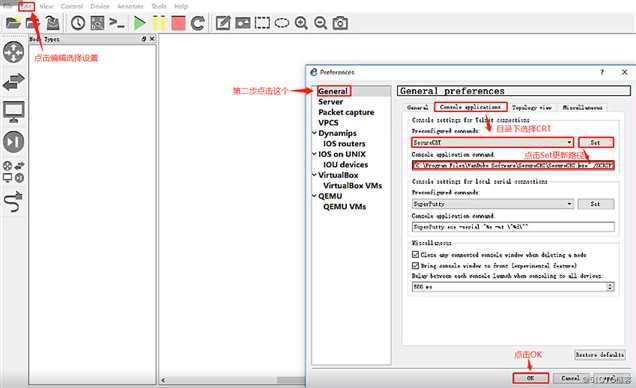Viewport: 636px width, 388px height.
Task: Take a screenshot with the camera icon
Action: 340,23
